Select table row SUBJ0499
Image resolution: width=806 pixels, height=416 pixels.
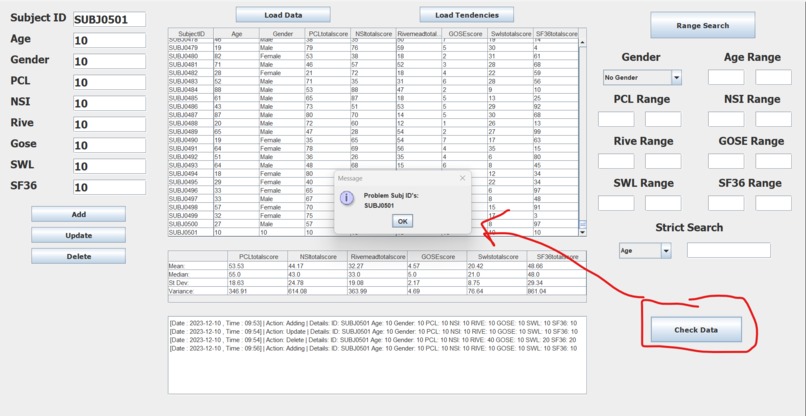pyautogui.click(x=373, y=215)
